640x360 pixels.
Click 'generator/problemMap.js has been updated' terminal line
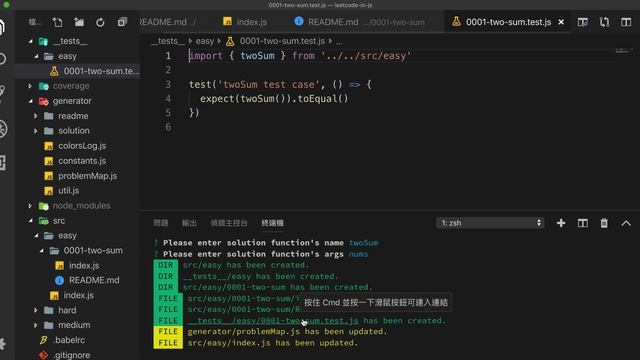tap(287, 331)
